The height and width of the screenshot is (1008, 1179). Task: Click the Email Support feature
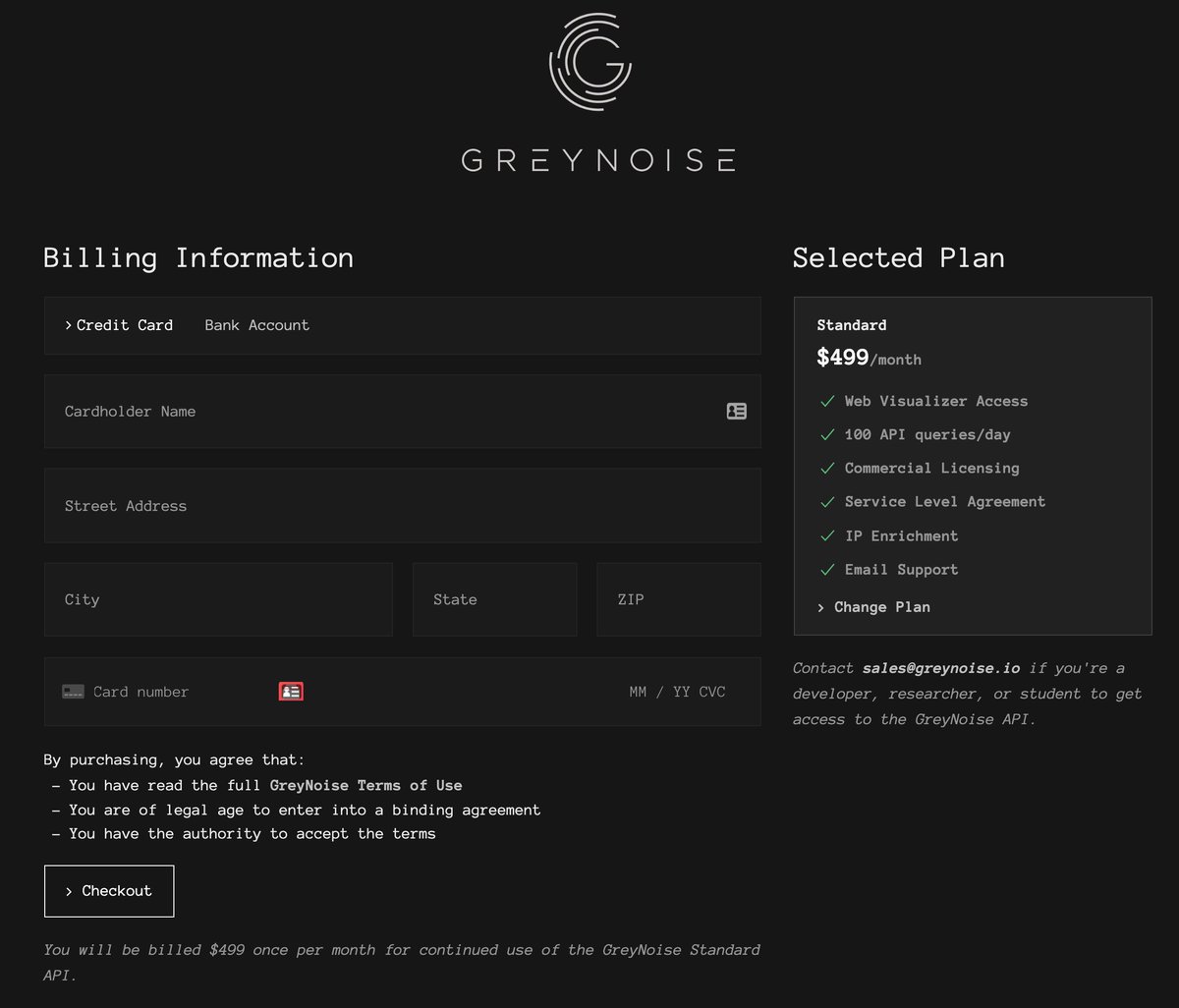pos(902,569)
